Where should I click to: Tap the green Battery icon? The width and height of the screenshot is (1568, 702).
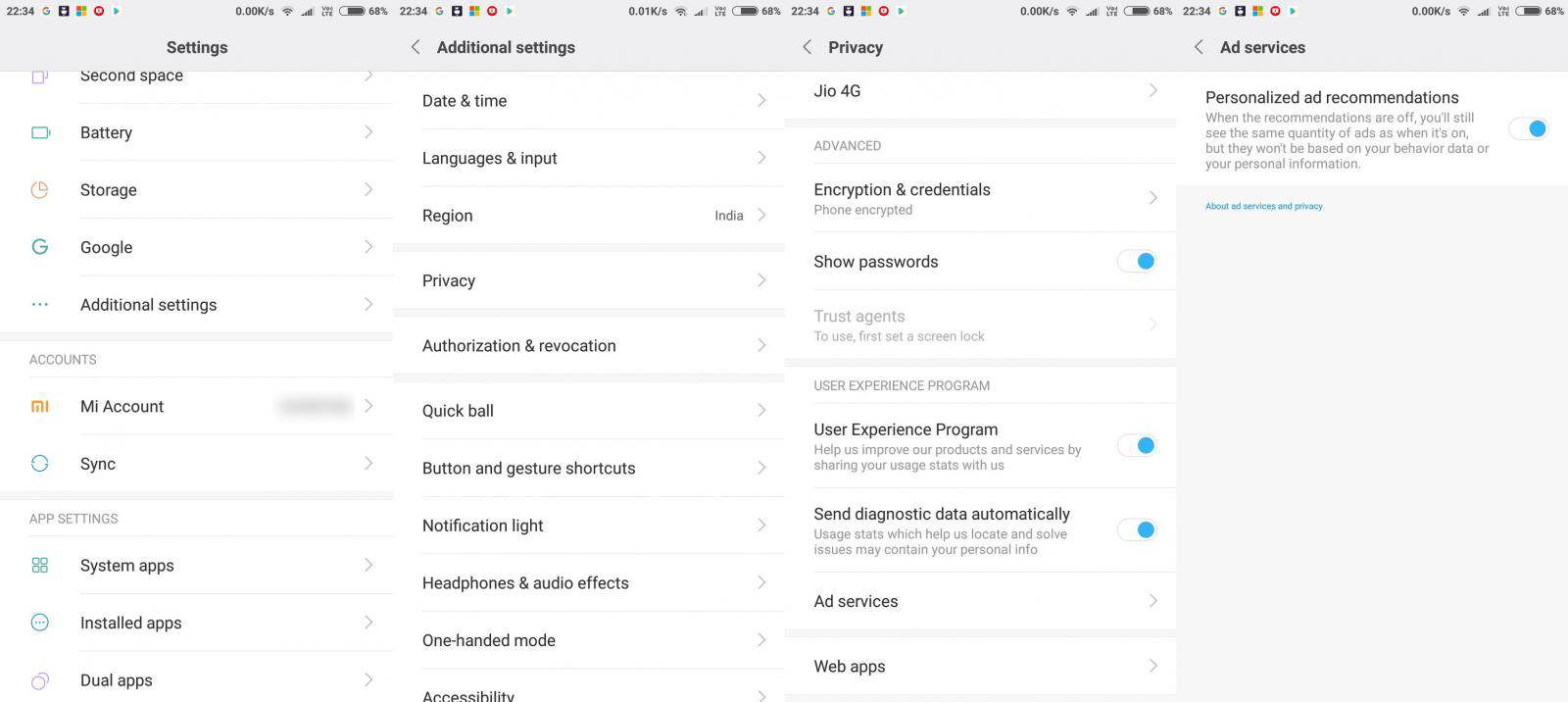pyautogui.click(x=40, y=132)
